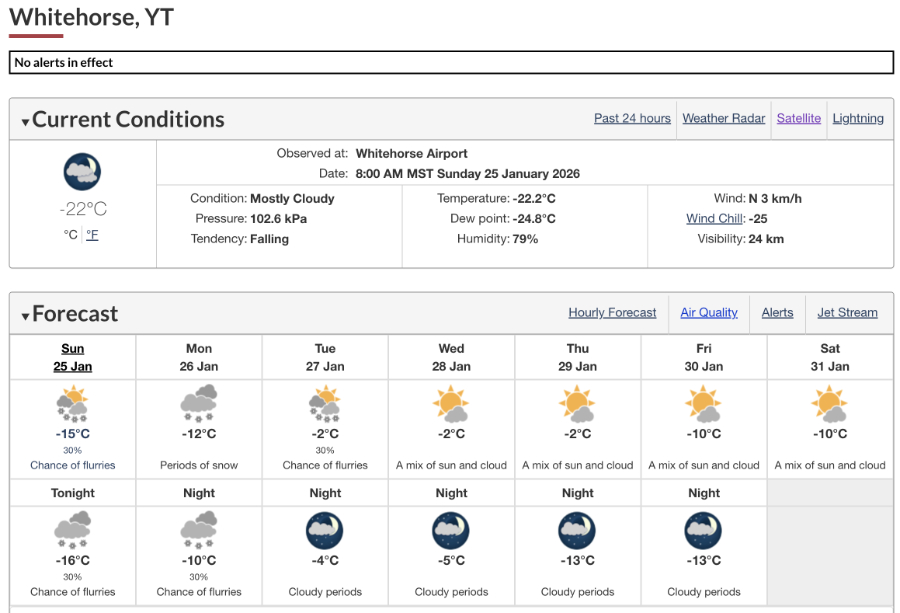
Task: Click Monday's periods of snow icon
Action: click(x=198, y=406)
